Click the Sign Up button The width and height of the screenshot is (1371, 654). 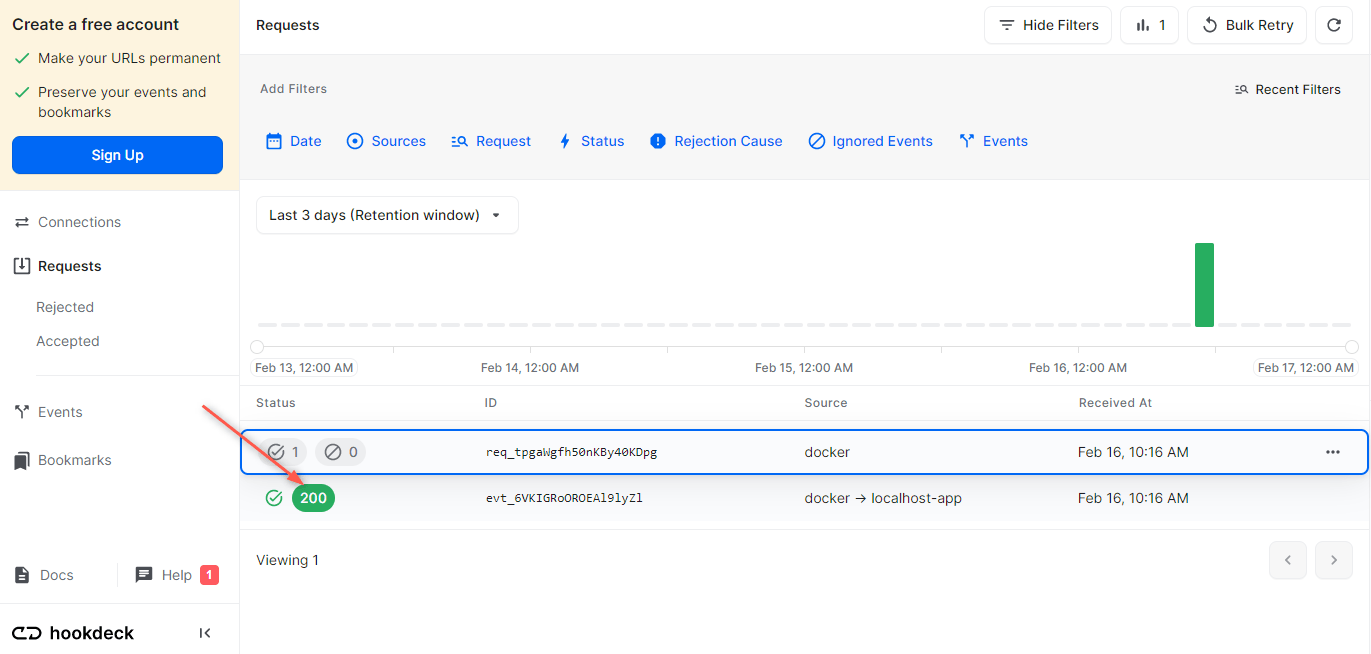117,155
